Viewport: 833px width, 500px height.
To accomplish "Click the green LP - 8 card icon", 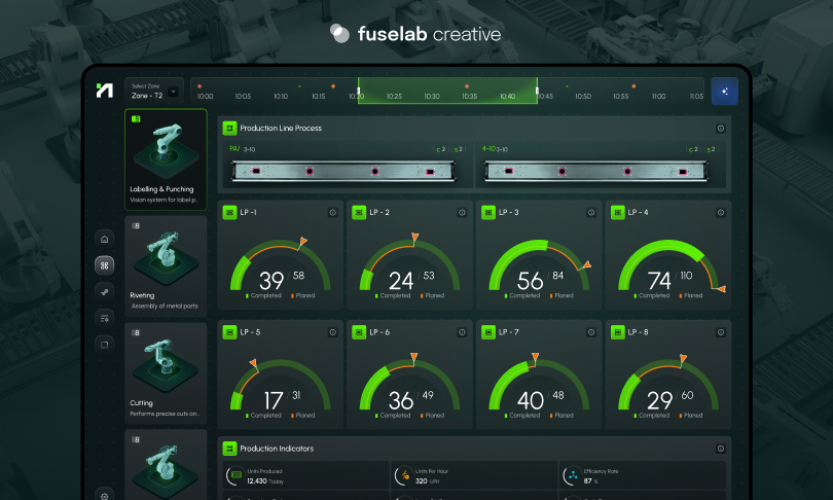I will coord(617,332).
